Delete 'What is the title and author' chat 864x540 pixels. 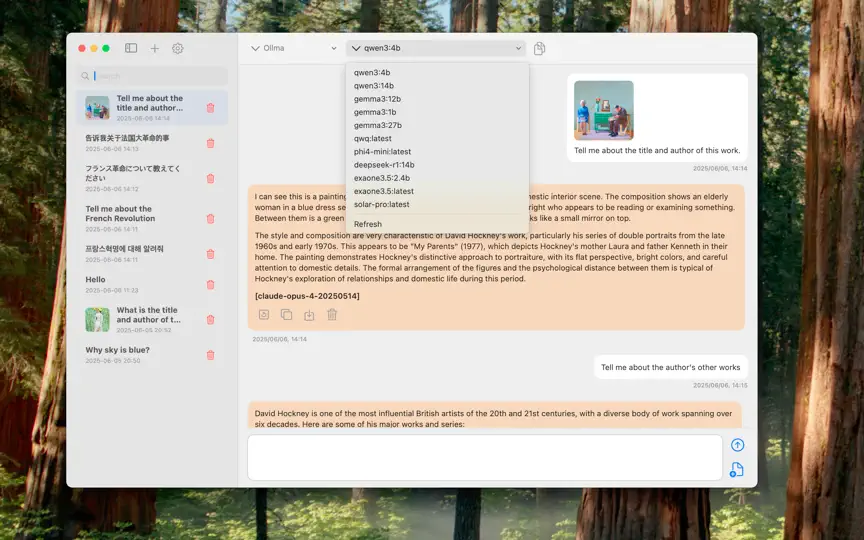[x=210, y=320]
